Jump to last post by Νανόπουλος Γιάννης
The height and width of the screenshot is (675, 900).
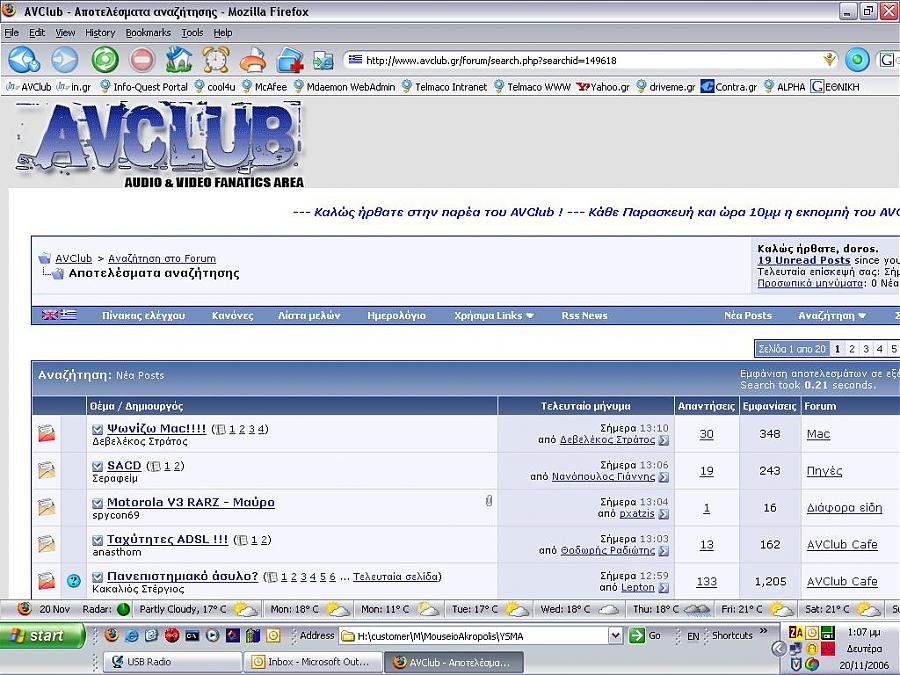tap(664, 477)
